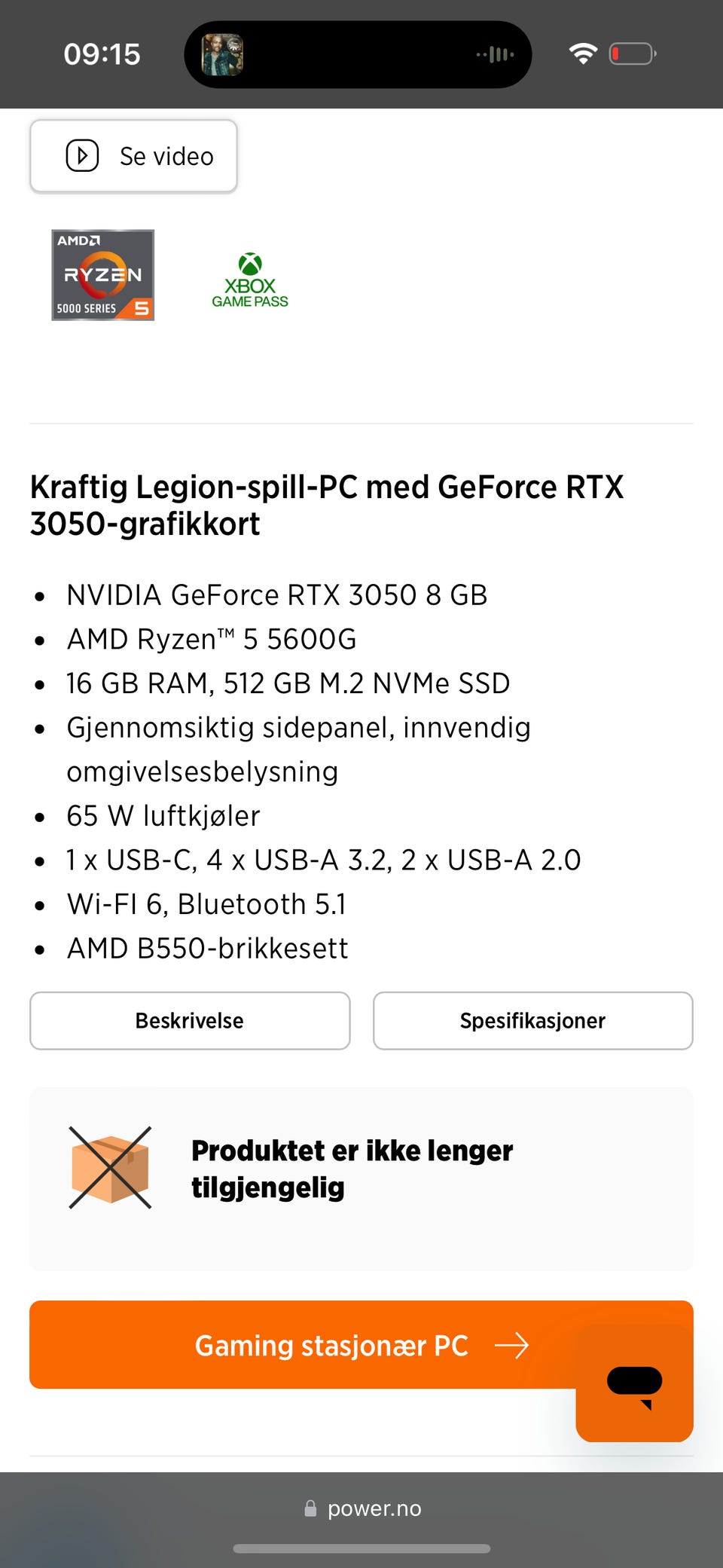The image size is (723, 1568).
Task: Tap the home indicator bar
Action: 361,1548
